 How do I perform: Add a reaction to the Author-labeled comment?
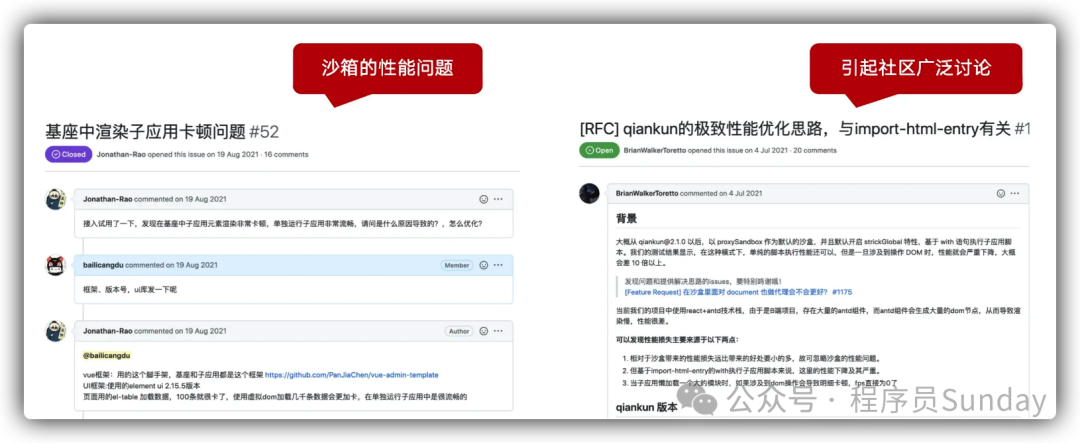coord(484,331)
